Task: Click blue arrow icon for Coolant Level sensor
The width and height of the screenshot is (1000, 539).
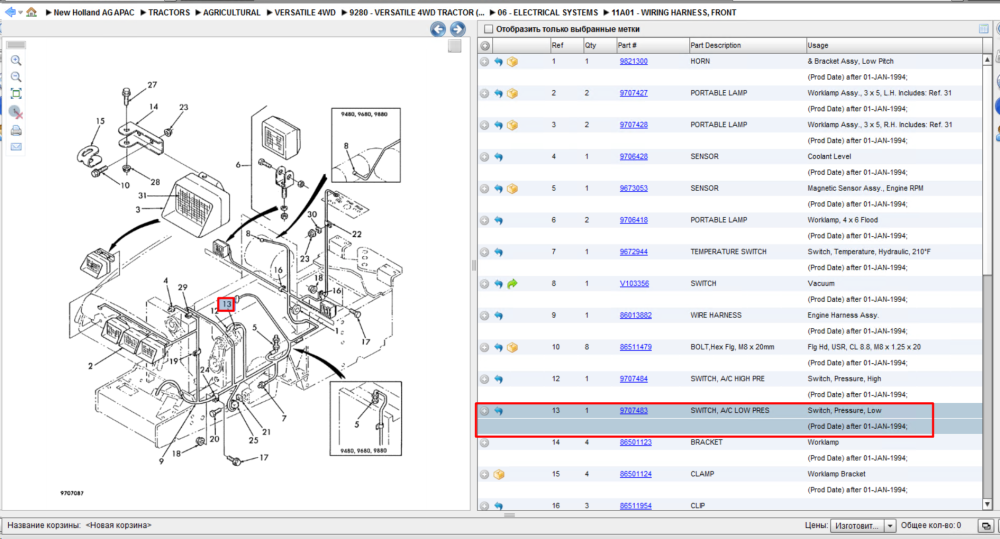Action: pos(498,157)
